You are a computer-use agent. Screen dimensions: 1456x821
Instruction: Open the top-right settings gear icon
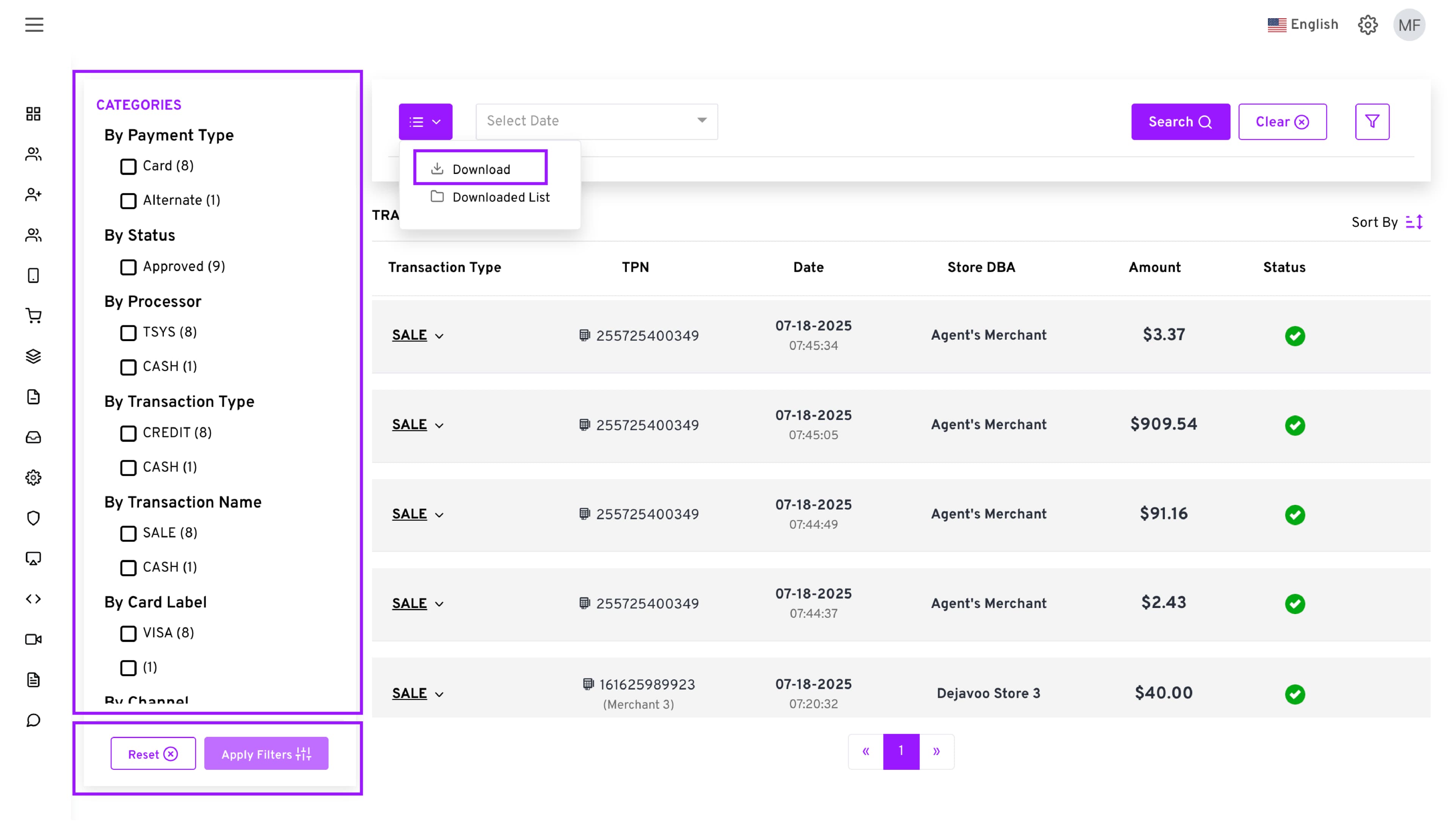1367,25
